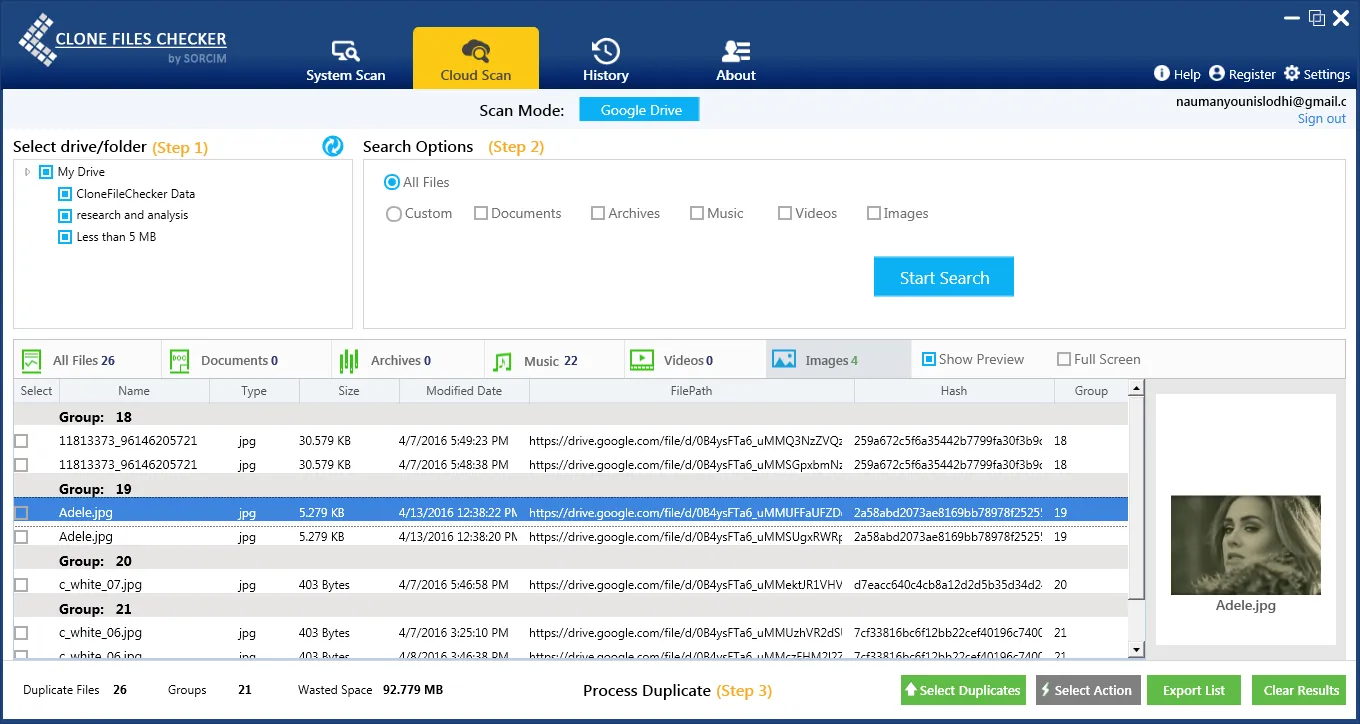Open the Select Action dropdown
1360x724 pixels.
[1088, 690]
